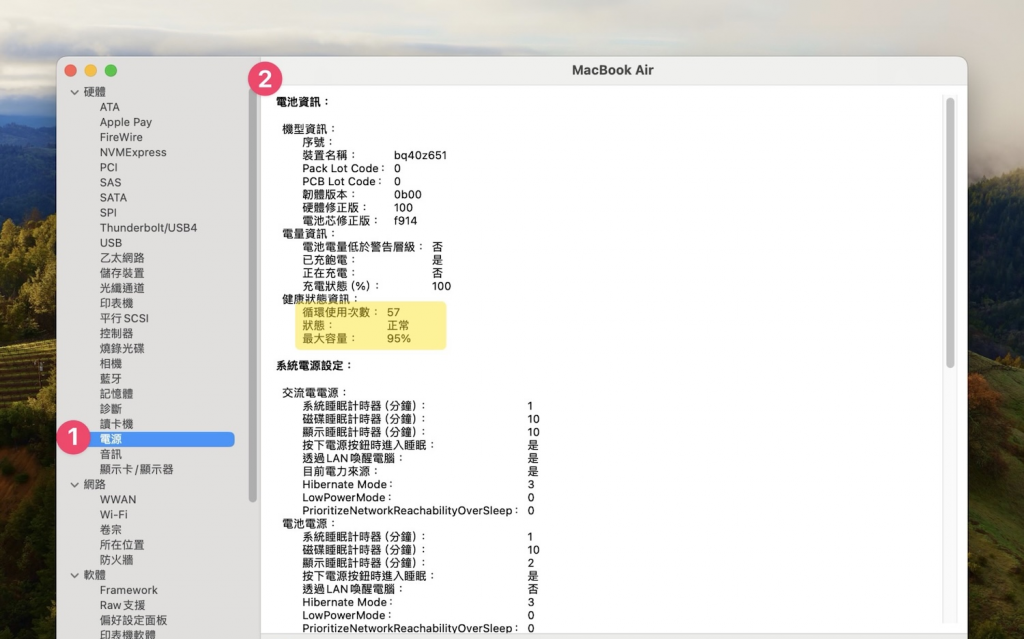Viewport: 1024px width, 639px height.
Task: Select ATA in the sidebar
Action: pyautogui.click(x=110, y=107)
